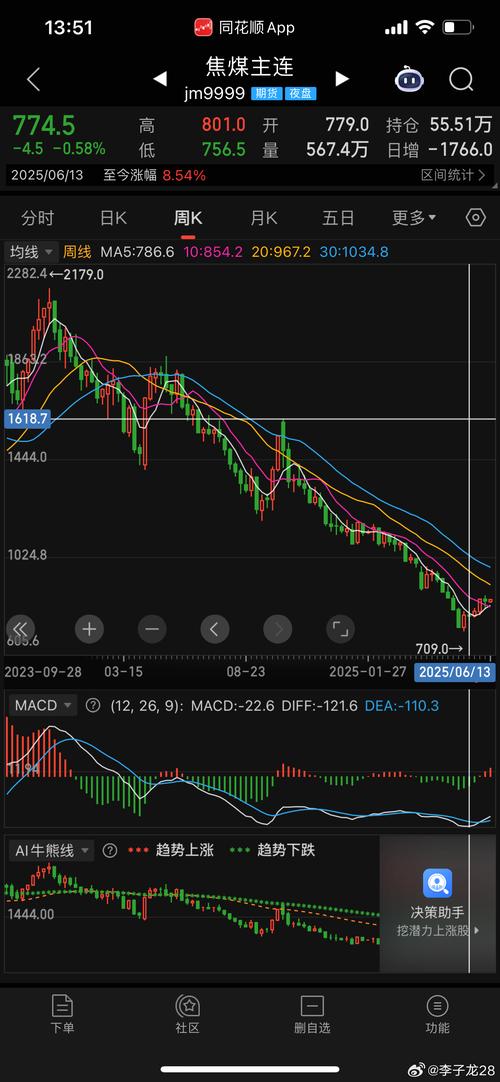This screenshot has height=1082, width=500.
Task: Expand chart to fullscreen icon
Action: click(x=340, y=629)
